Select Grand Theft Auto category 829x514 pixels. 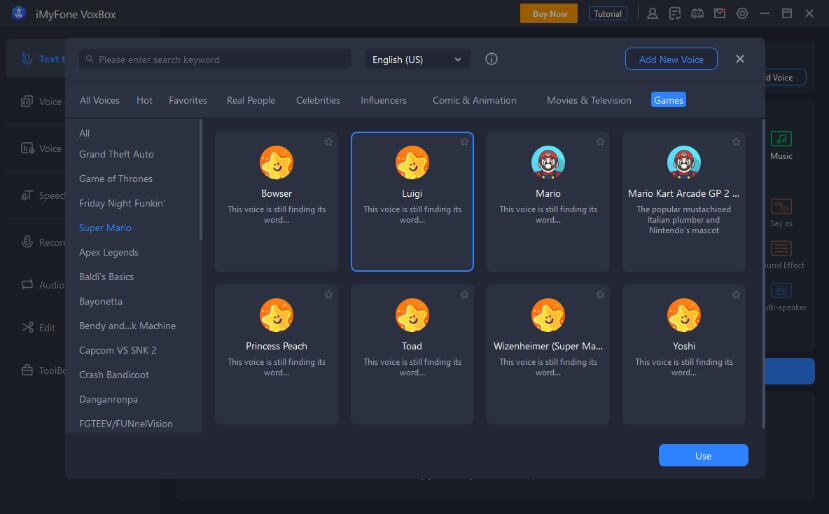pos(116,154)
